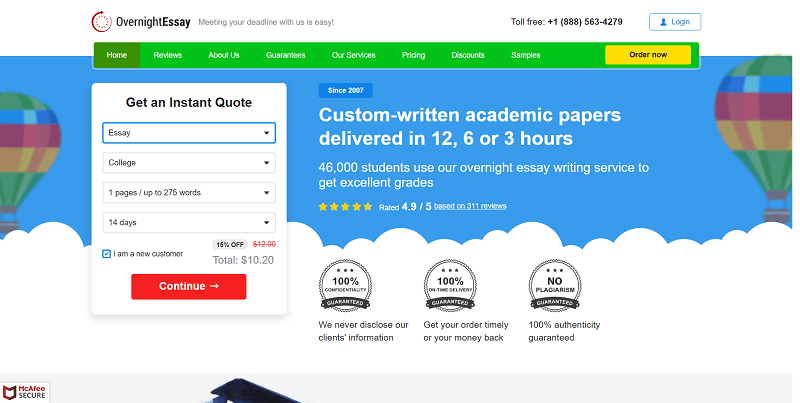800x403 pixels.
Task: Open the Pricing menu item
Action: tap(413, 55)
